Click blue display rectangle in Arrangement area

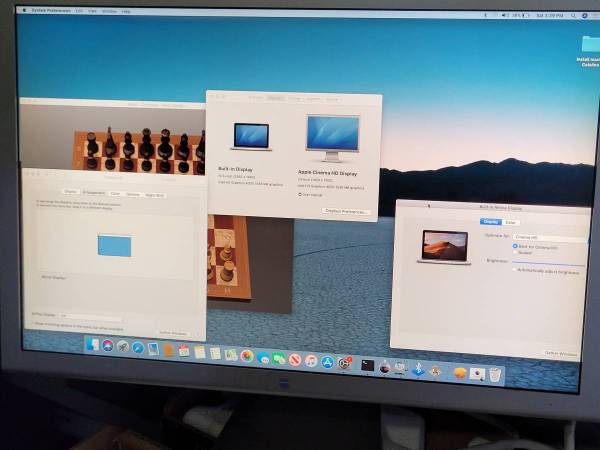(114, 245)
